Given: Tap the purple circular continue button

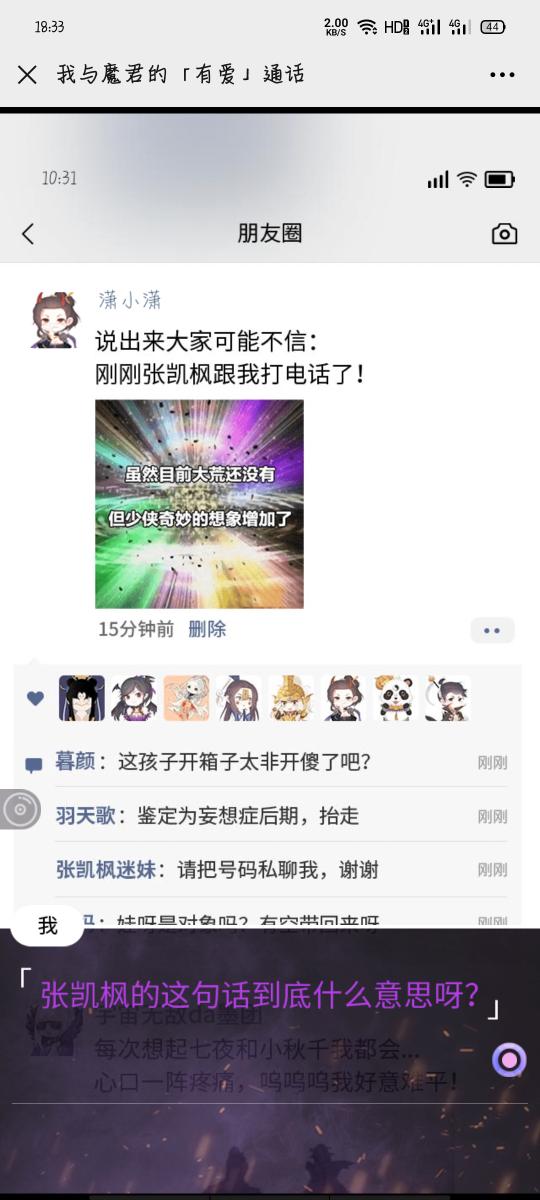Looking at the screenshot, I should point(509,1059).
